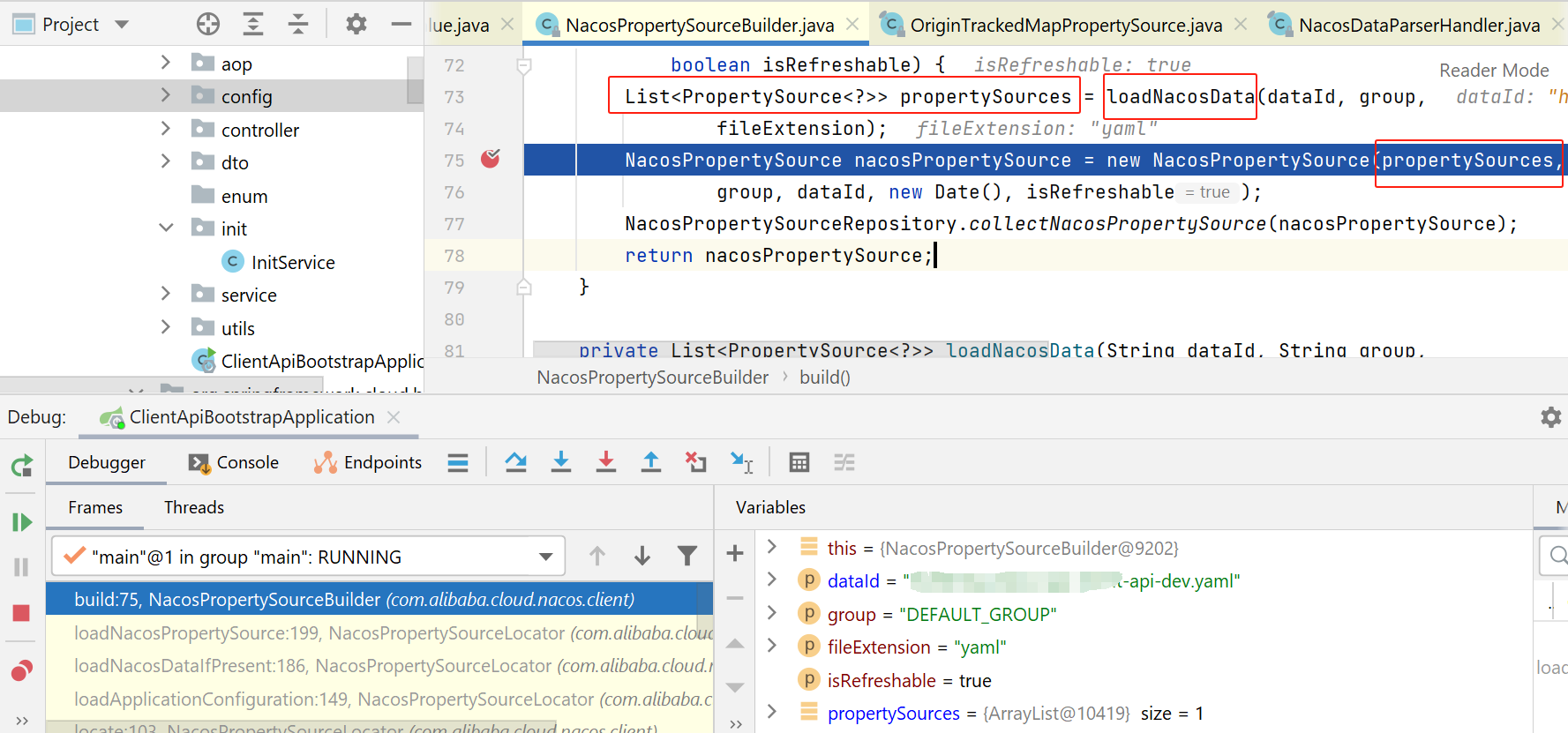This screenshot has height=733, width=1568.
Task: Click the Step Over debugger icon
Action: click(x=516, y=462)
